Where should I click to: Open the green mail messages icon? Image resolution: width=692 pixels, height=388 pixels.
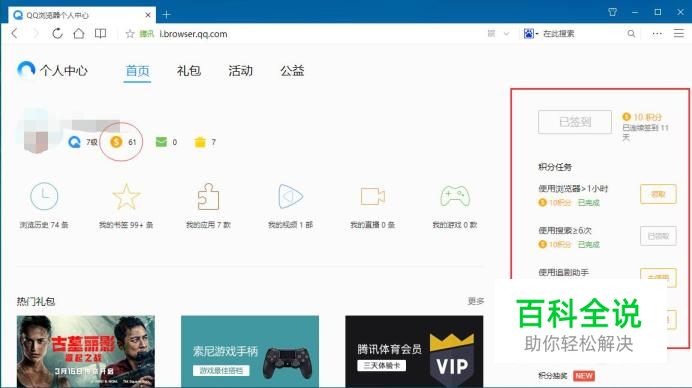[x=161, y=142]
